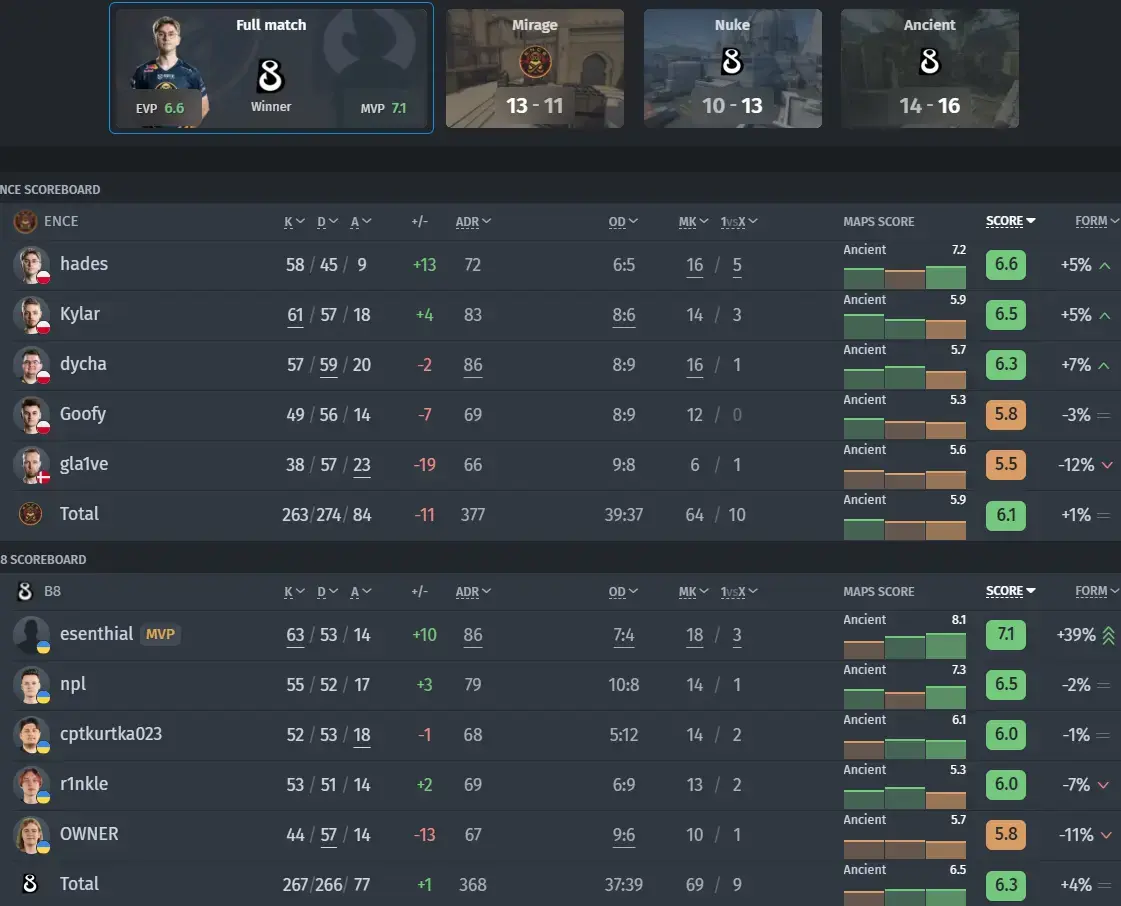Image resolution: width=1121 pixels, height=906 pixels.
Task: Open gla1ve player avatar
Action: pyautogui.click(x=31, y=465)
